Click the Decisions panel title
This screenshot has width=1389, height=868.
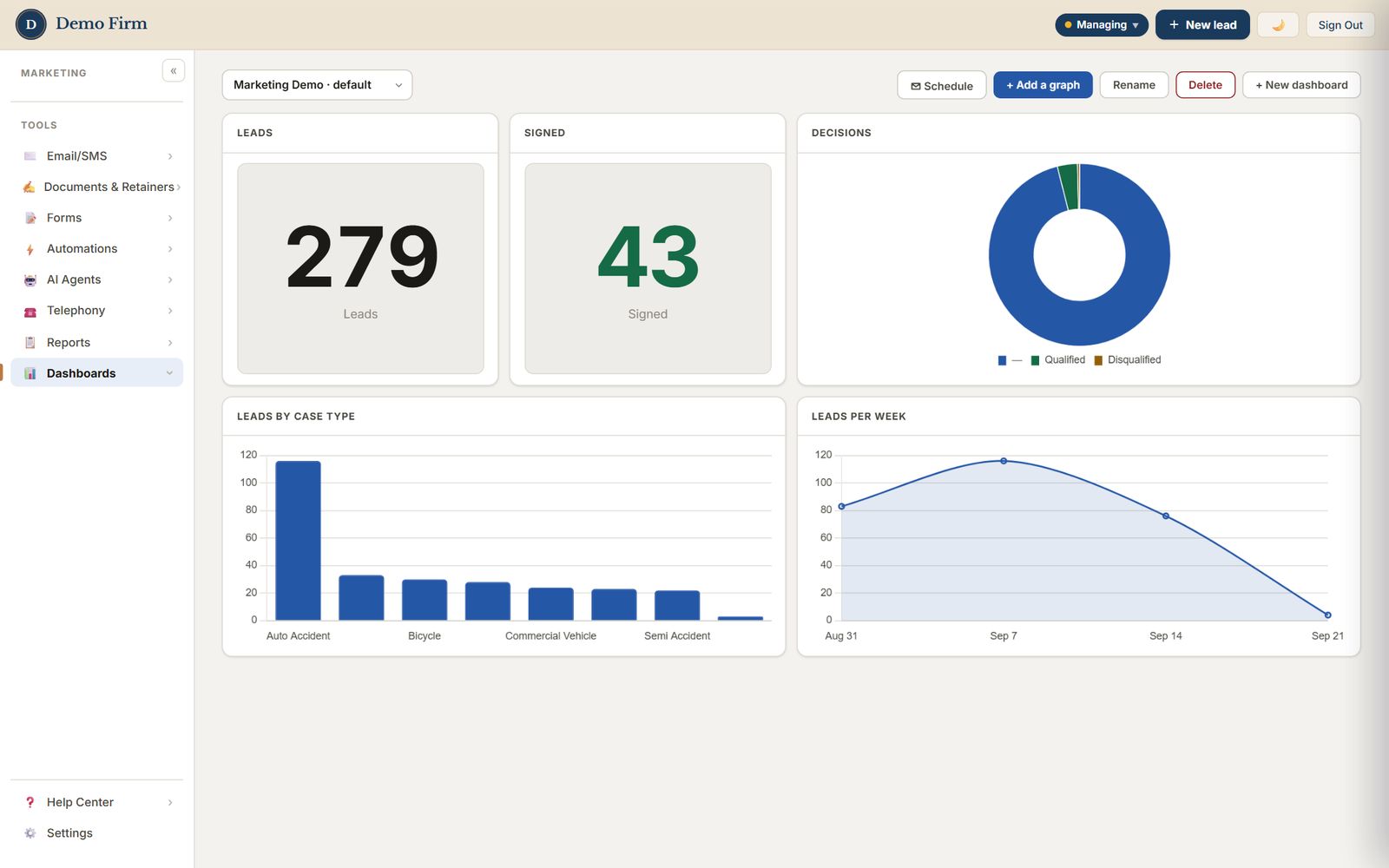pyautogui.click(x=841, y=133)
